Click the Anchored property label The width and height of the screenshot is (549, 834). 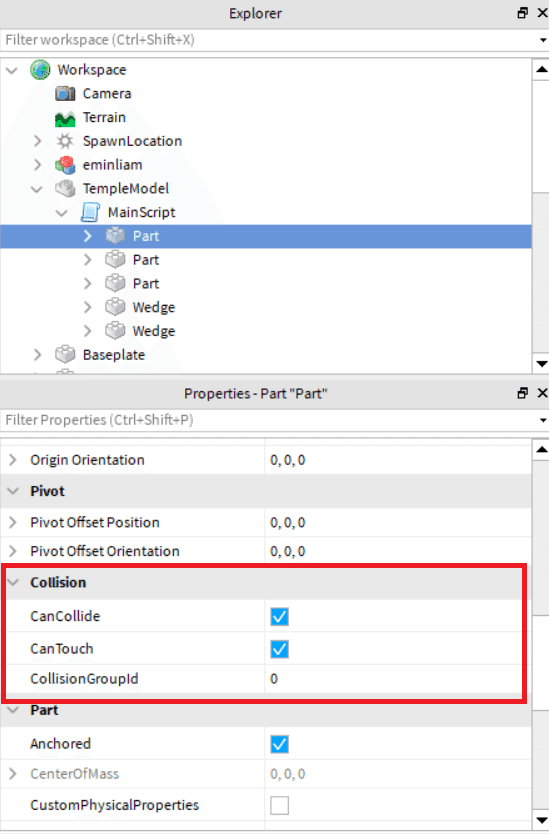coord(60,744)
